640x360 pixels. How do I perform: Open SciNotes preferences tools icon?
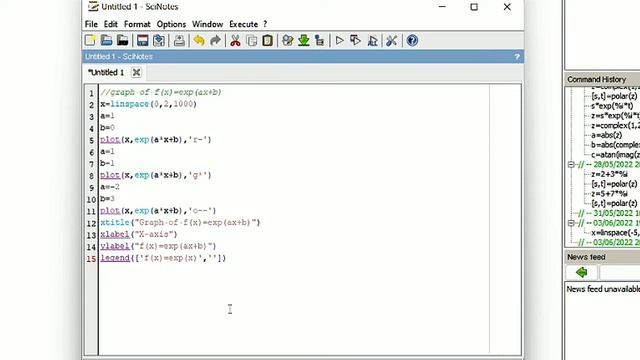pyautogui.click(x=391, y=40)
